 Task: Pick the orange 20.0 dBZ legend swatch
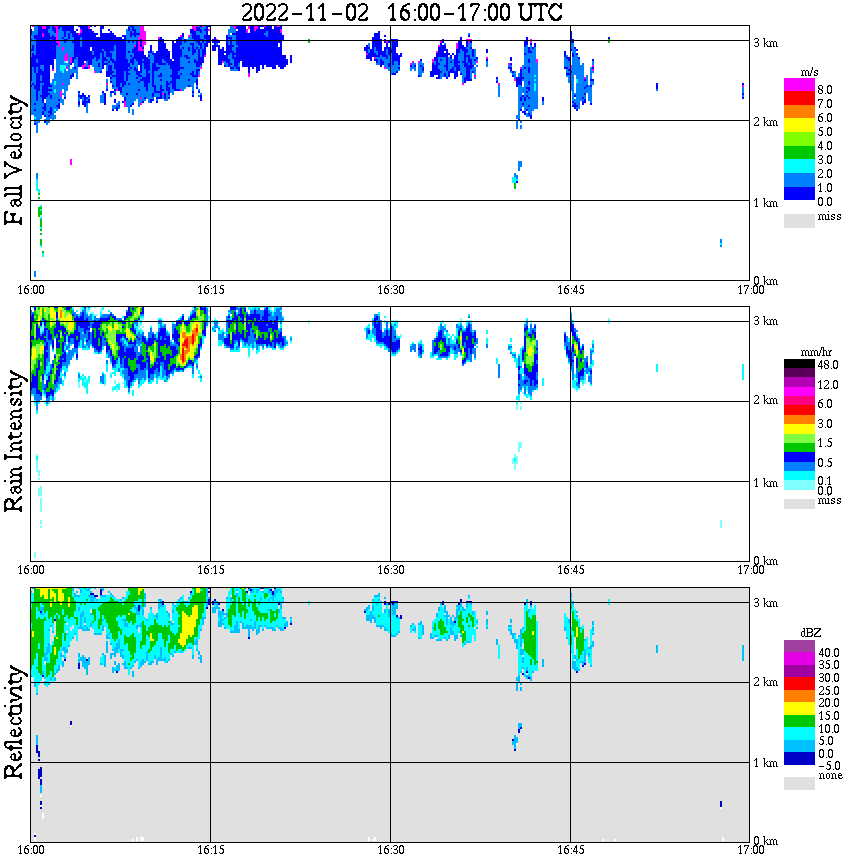click(x=799, y=696)
